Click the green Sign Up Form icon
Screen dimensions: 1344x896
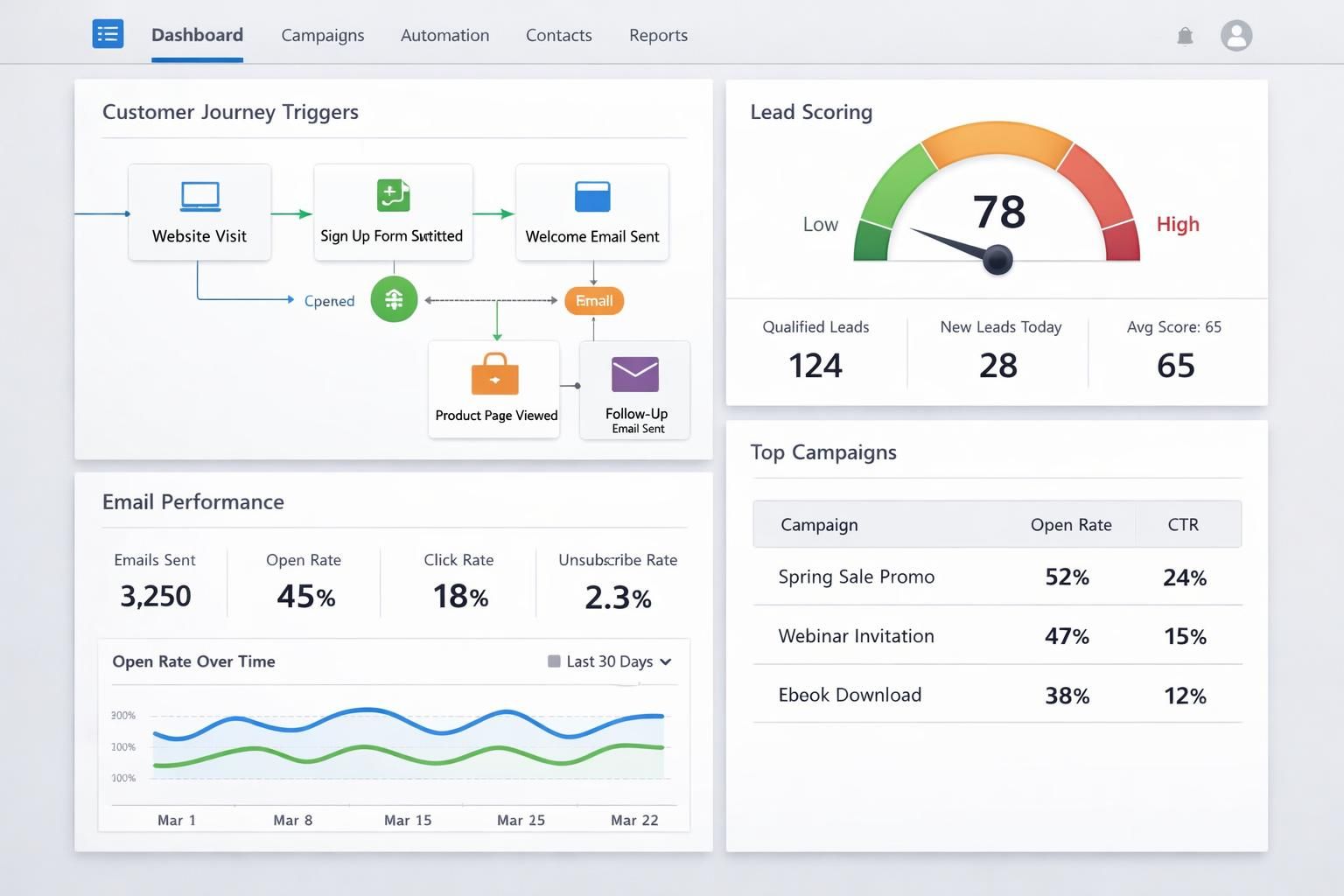[394, 195]
